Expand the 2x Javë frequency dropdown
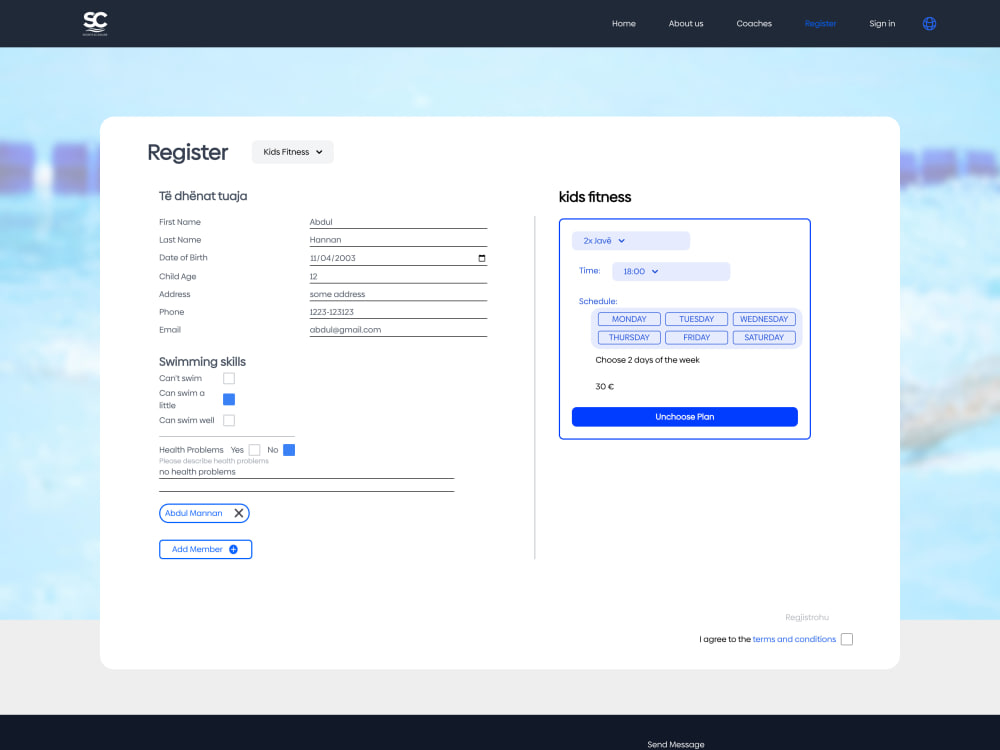This screenshot has width=1000, height=750. coord(631,240)
